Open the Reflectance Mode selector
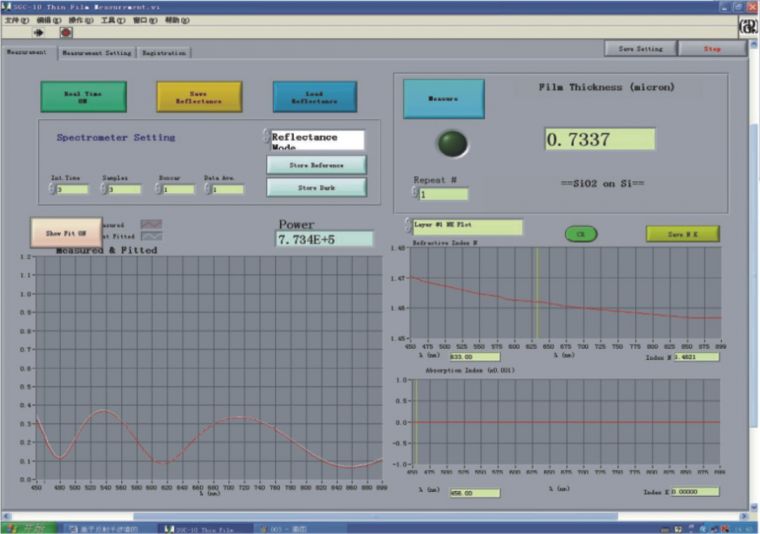Image resolution: width=760 pixels, height=534 pixels. (x=317, y=140)
